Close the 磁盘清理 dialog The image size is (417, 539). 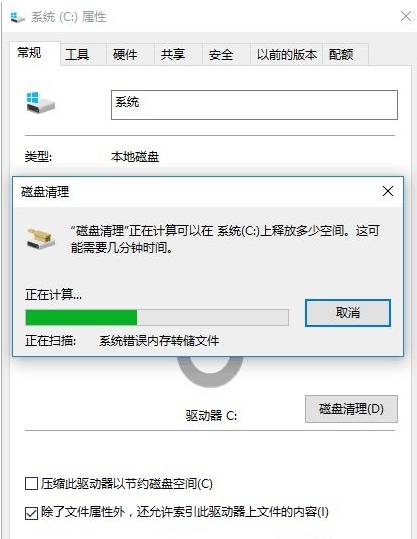(x=388, y=191)
